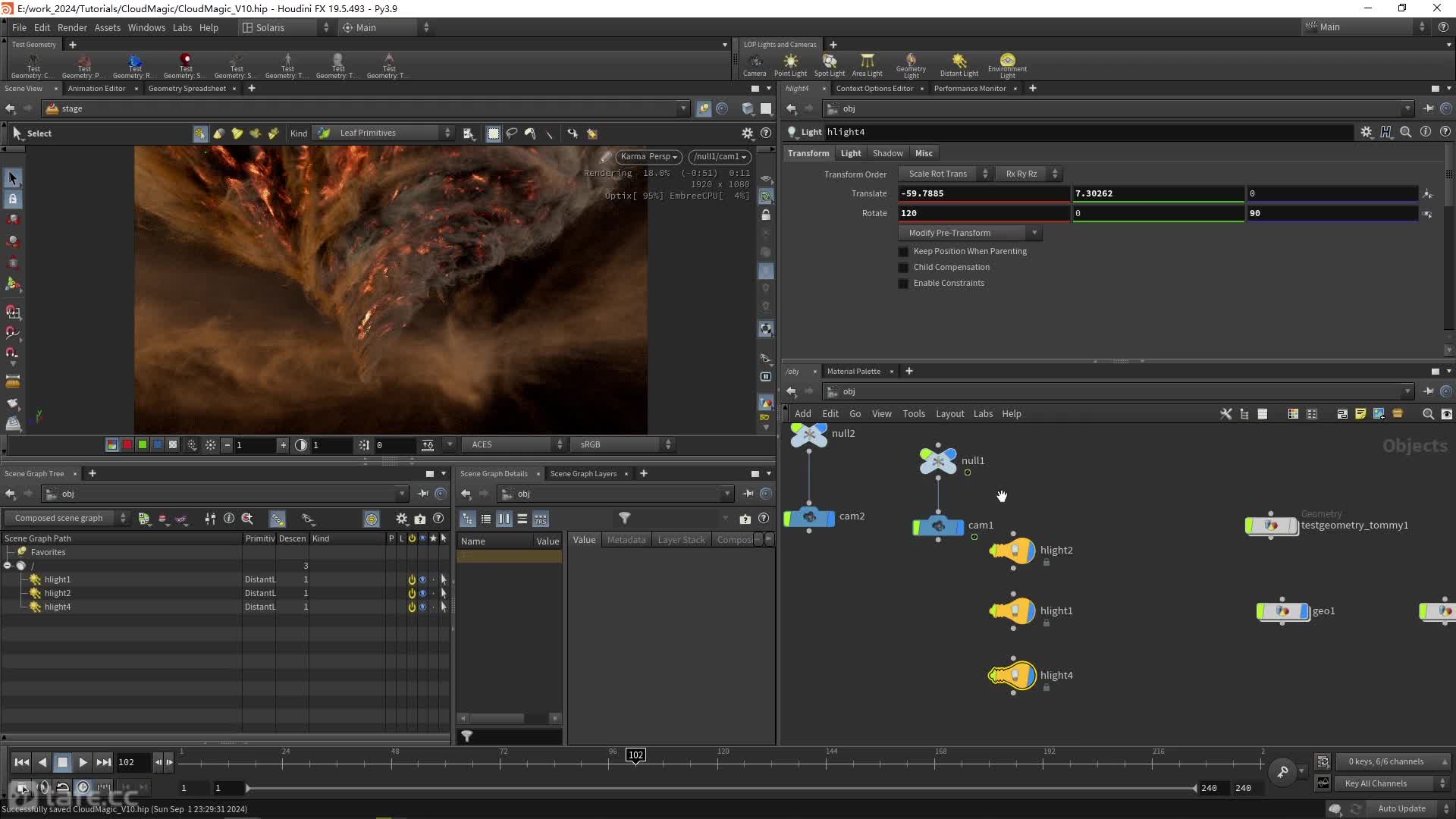Add a Point Light from the shelf
Screen dimensions: 1456x819
790,64
